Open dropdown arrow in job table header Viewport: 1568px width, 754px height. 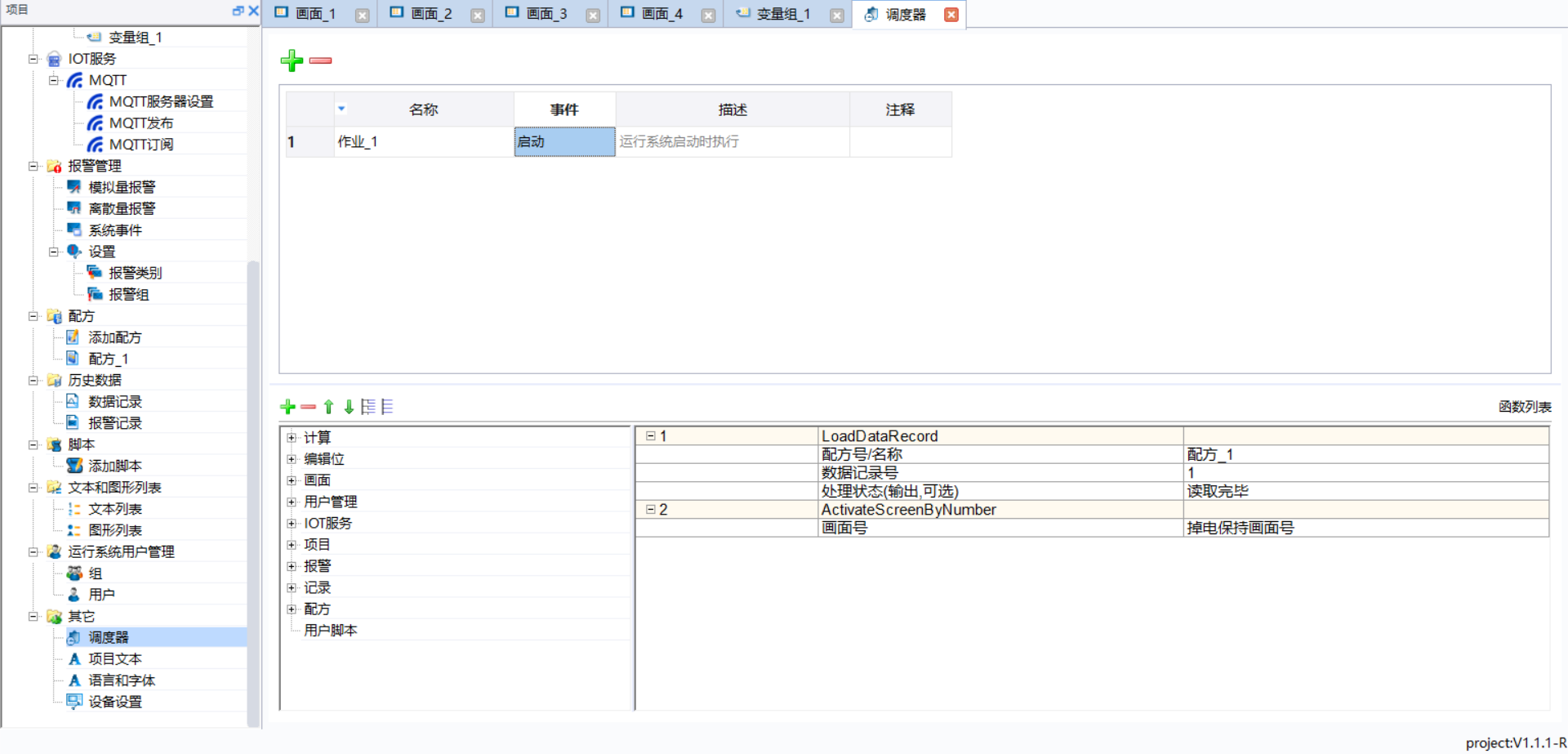(341, 108)
